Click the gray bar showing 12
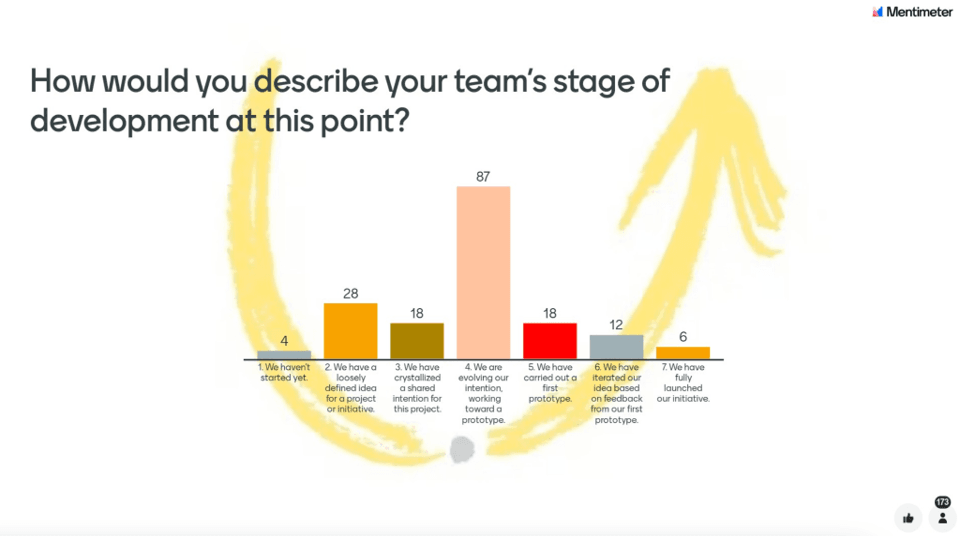The image size is (960, 536). pos(617,347)
